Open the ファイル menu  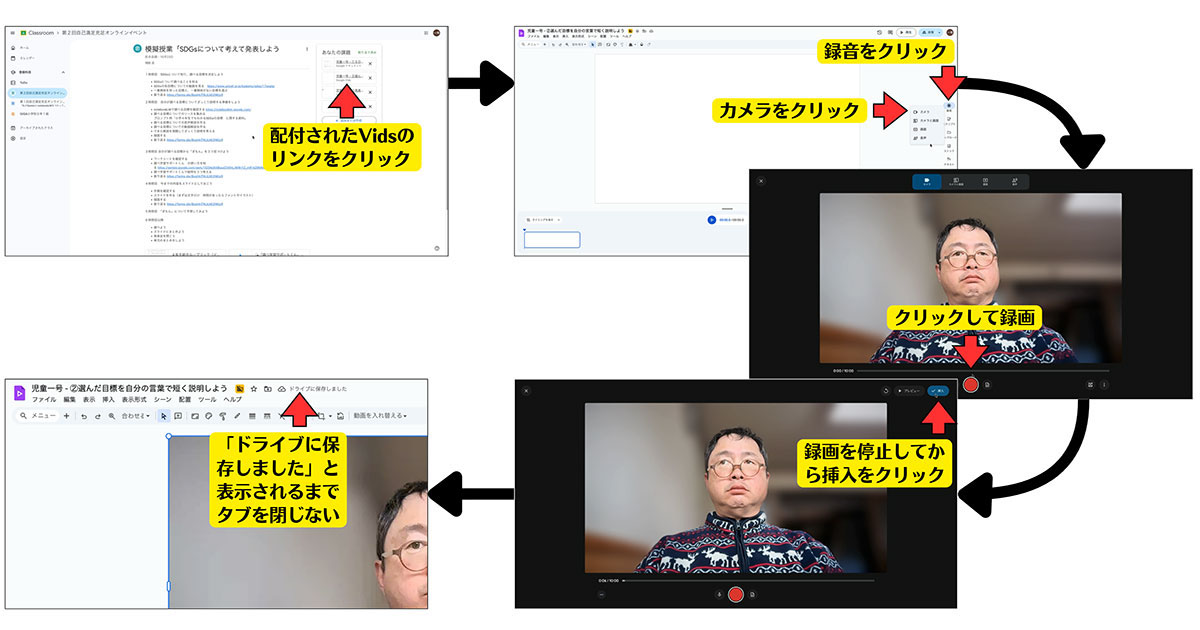coord(43,399)
